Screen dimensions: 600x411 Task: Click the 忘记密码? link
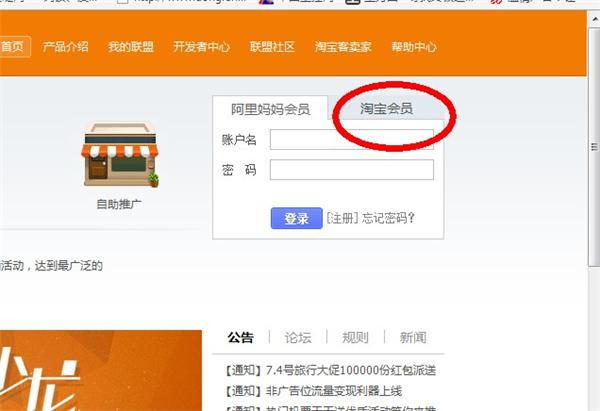(x=388, y=218)
